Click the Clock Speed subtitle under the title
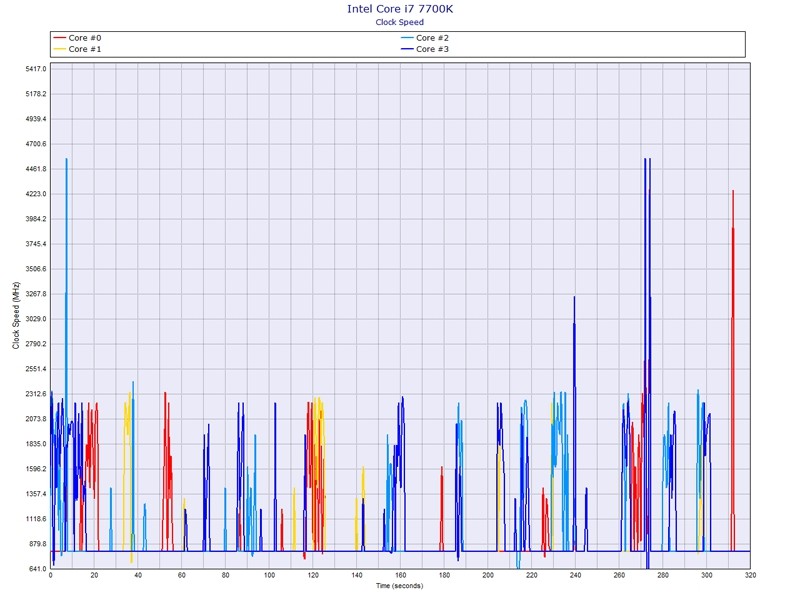This screenshot has width=800, height=600. click(x=399, y=22)
